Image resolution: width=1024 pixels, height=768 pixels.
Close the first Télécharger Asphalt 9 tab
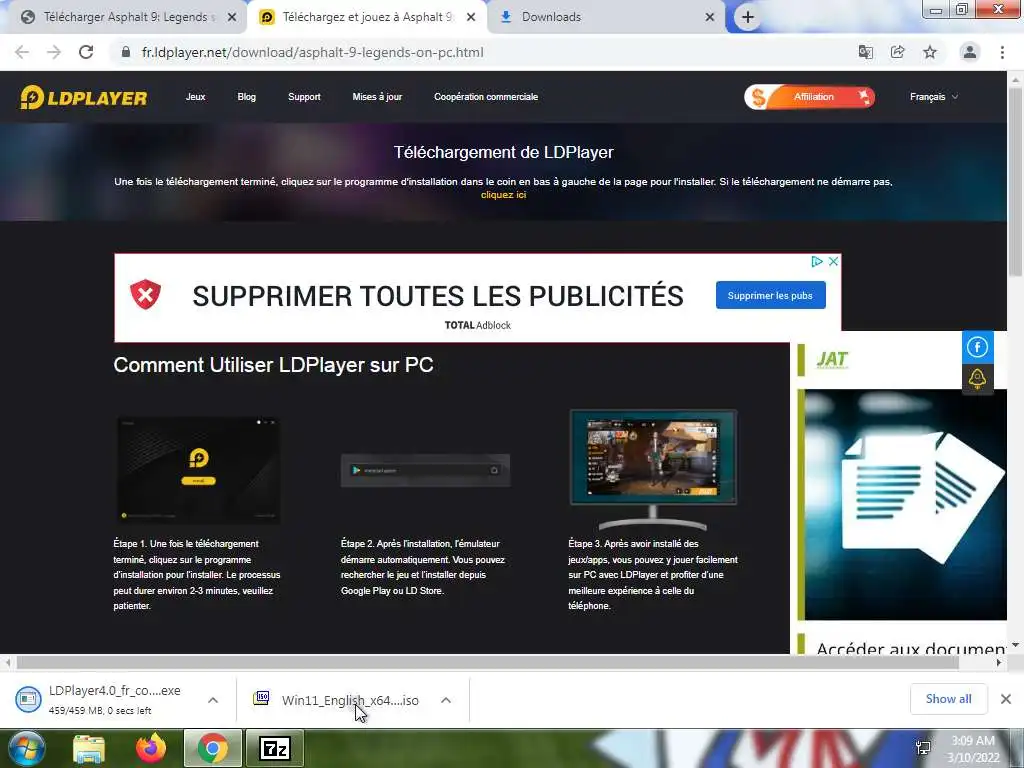click(232, 17)
